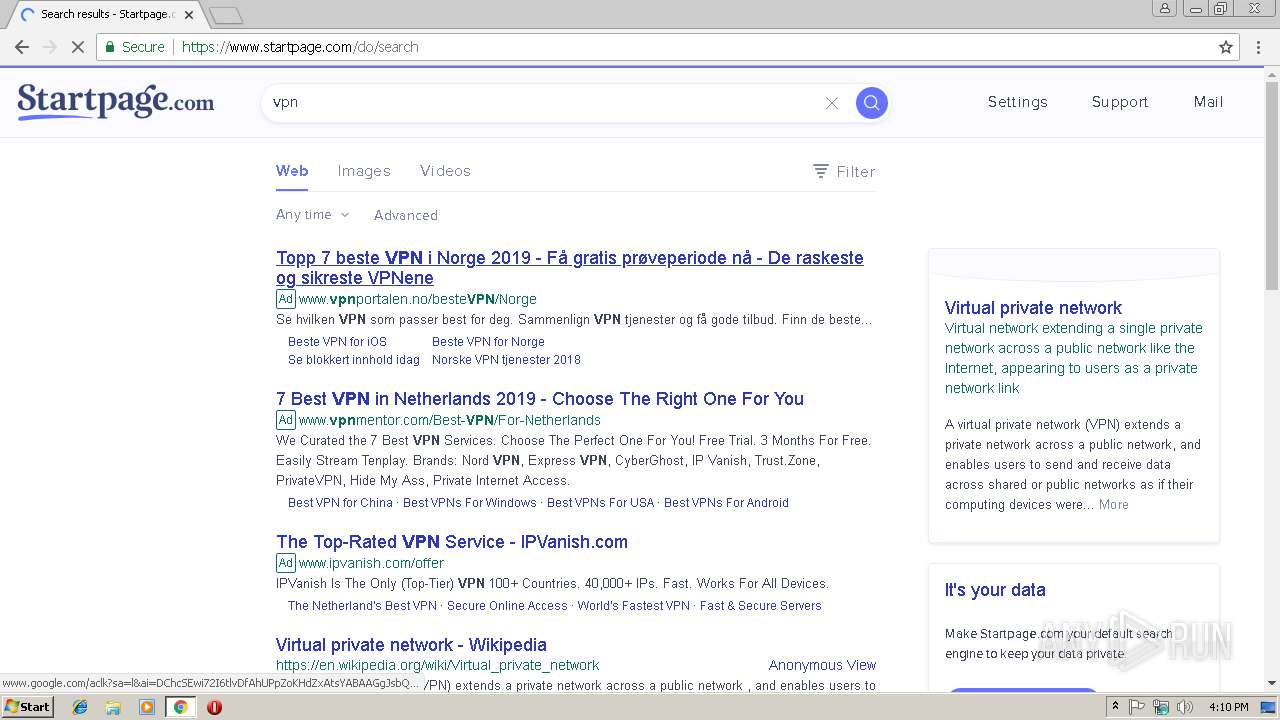Screen dimensions: 1280x720
Task: Open Internet Explorer from the taskbar
Action: (x=80, y=707)
